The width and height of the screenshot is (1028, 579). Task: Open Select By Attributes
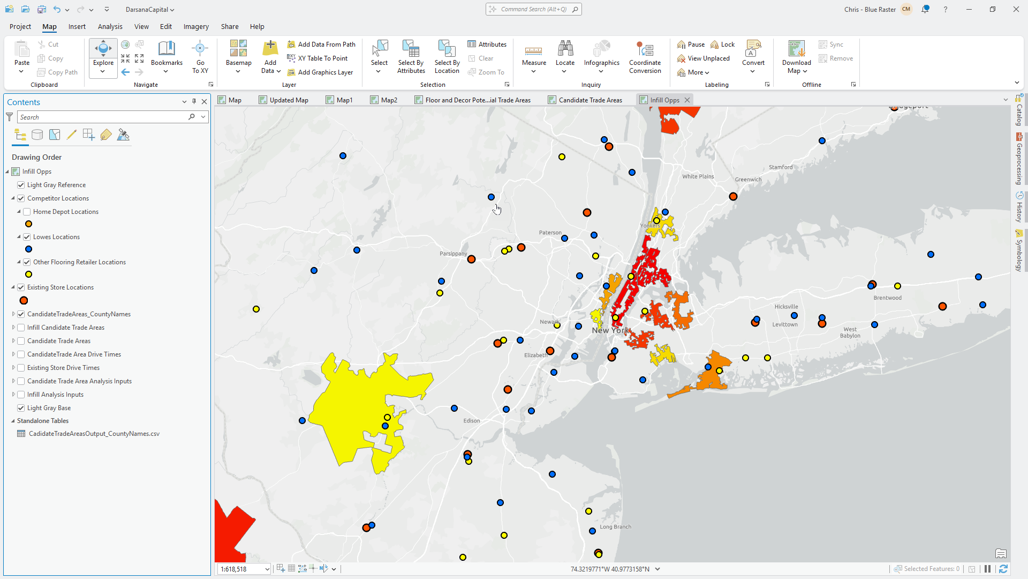[411, 57]
